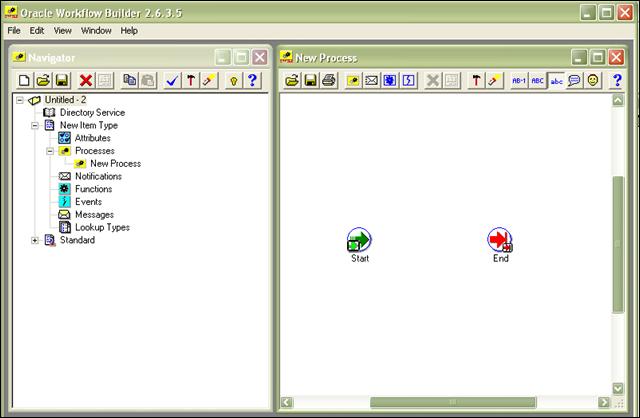Viewport: 640px width, 418px height.
Task: Collapse the New Item Type node
Action: click(x=35, y=125)
